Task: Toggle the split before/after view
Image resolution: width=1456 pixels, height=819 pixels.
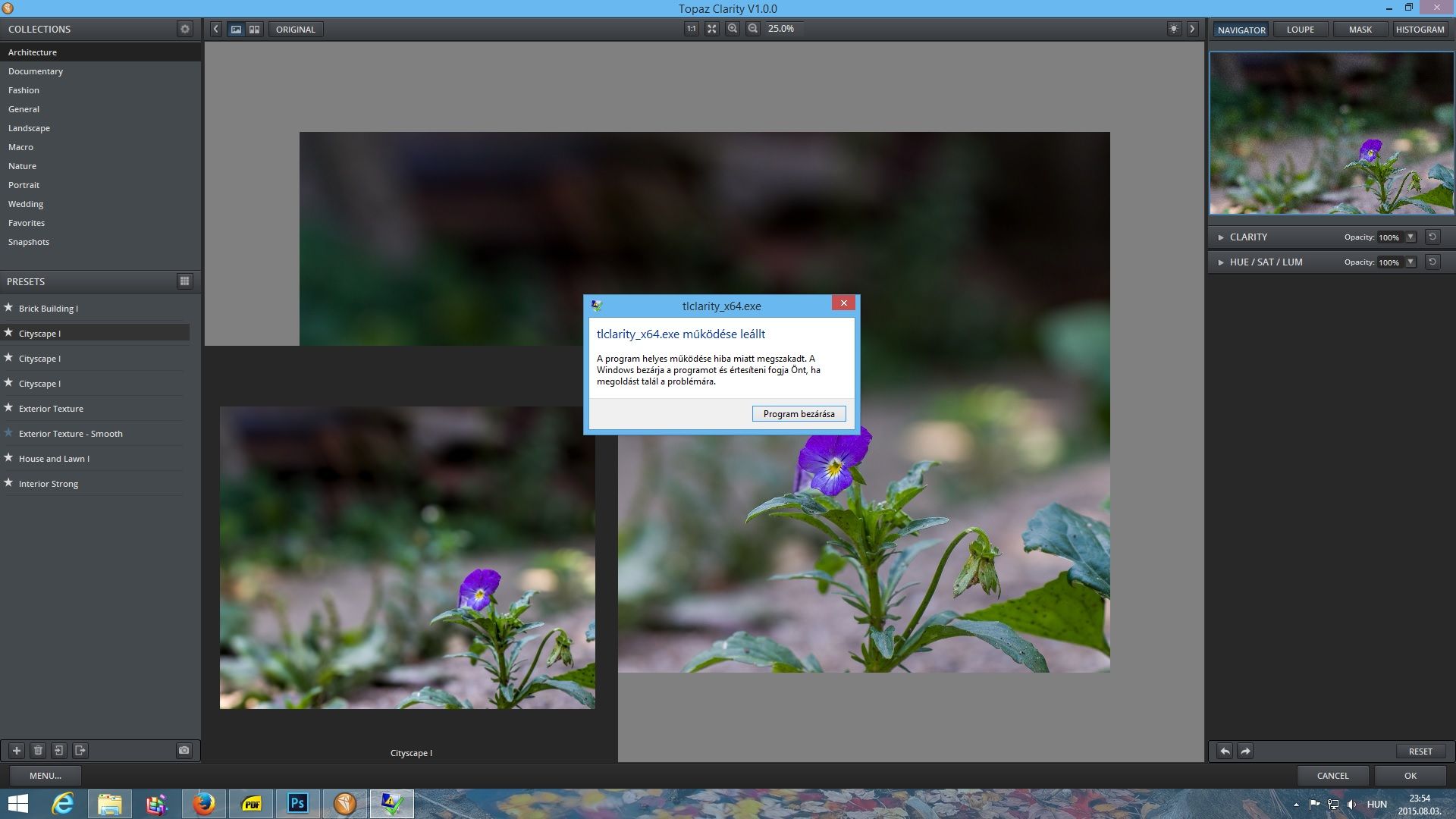Action: point(255,30)
